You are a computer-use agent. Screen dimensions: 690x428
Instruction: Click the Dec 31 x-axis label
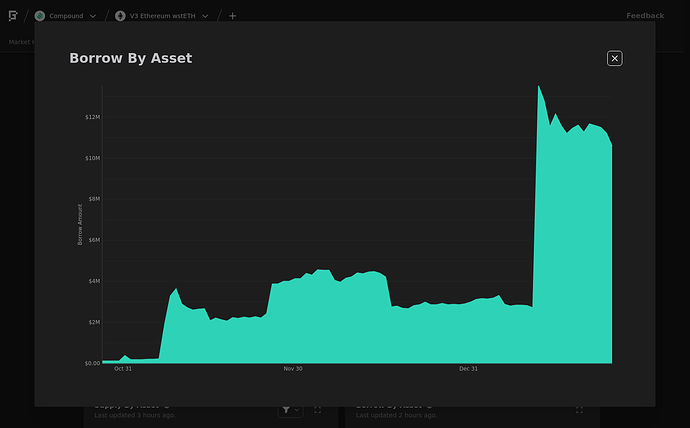coord(468,369)
